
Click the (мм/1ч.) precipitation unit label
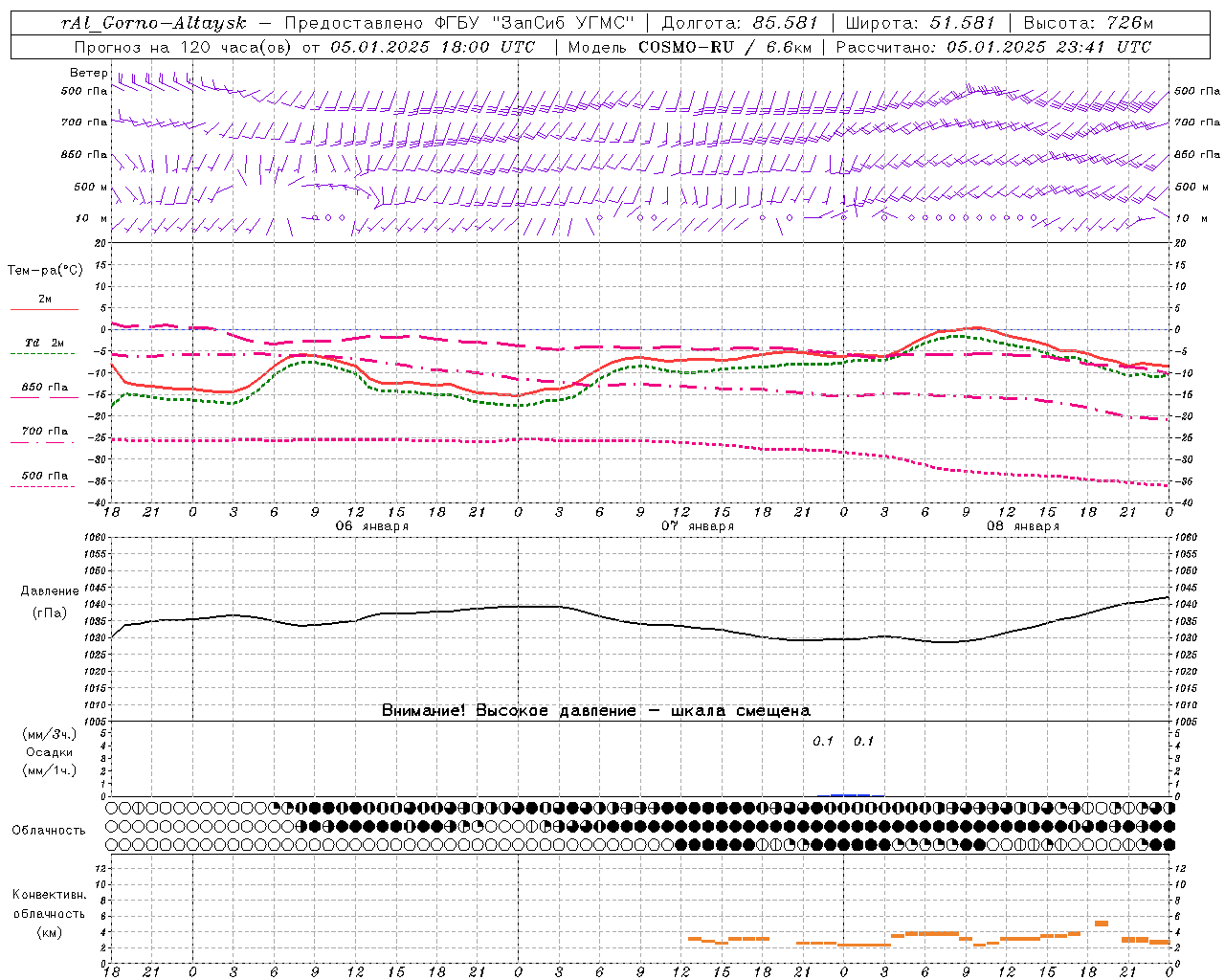pos(49,770)
